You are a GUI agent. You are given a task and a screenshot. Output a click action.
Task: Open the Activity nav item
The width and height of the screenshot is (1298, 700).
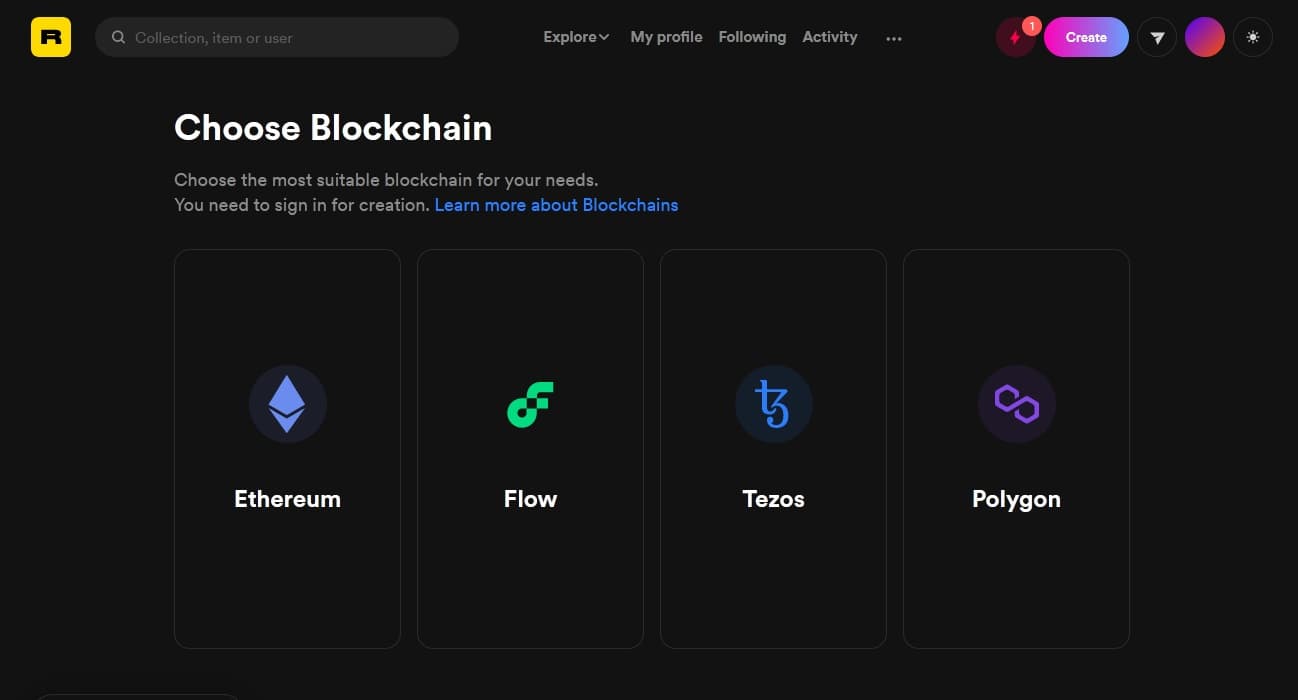click(x=830, y=37)
